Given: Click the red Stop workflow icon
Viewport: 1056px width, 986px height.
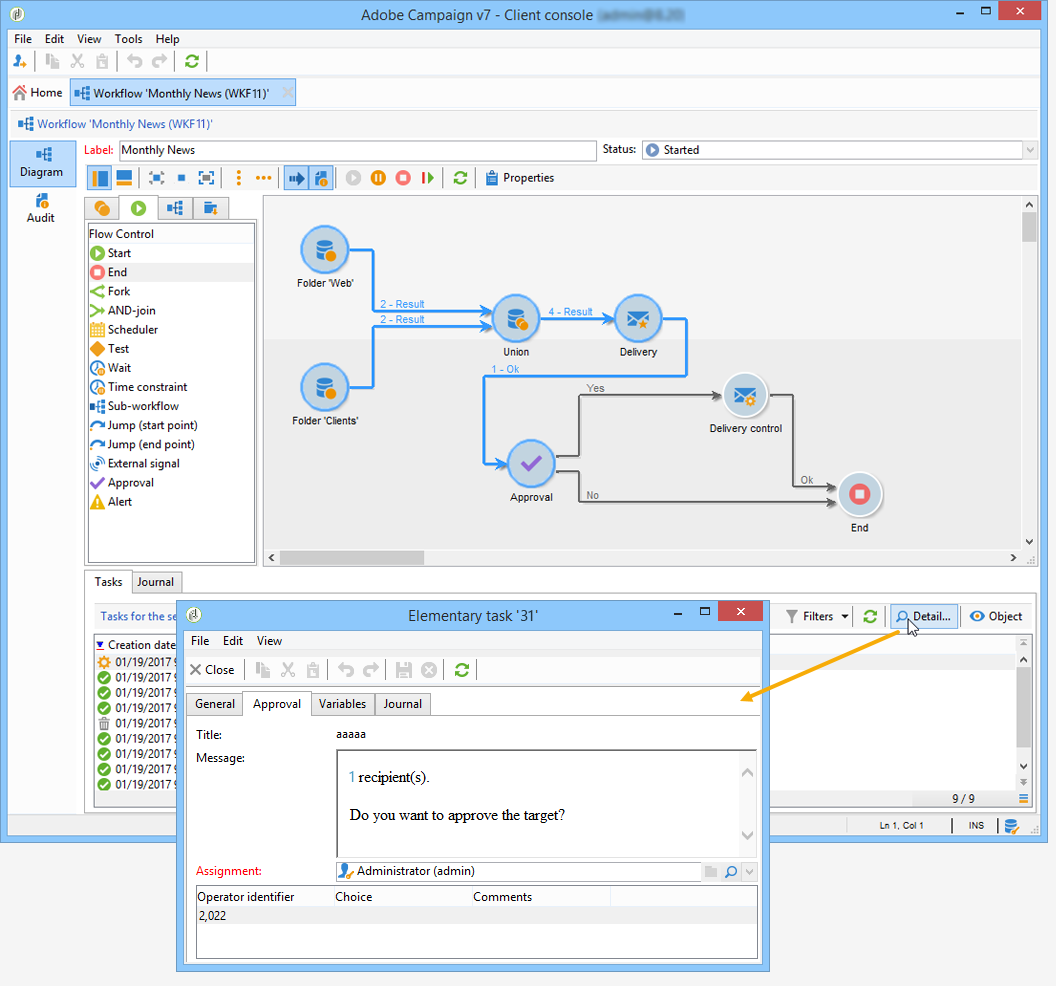Looking at the screenshot, I should click(403, 178).
